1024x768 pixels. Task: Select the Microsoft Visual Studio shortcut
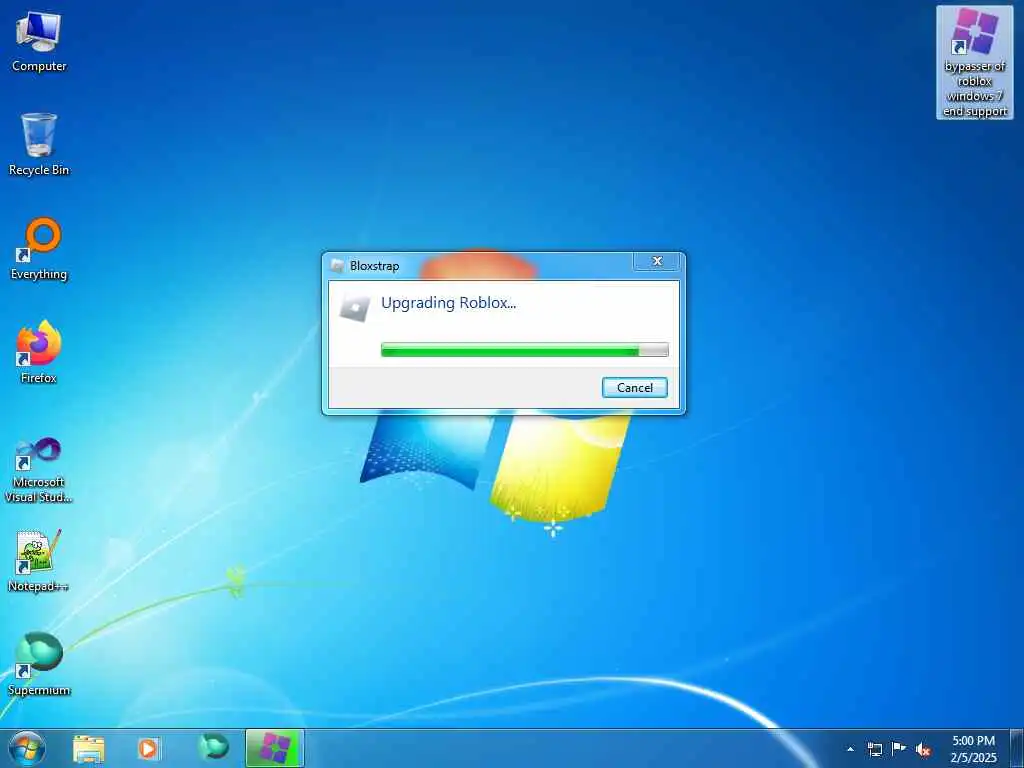click(x=39, y=470)
